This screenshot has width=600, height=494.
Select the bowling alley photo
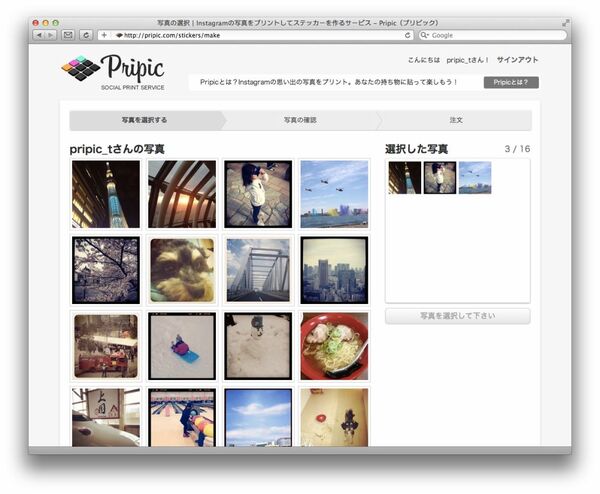tap(182, 417)
